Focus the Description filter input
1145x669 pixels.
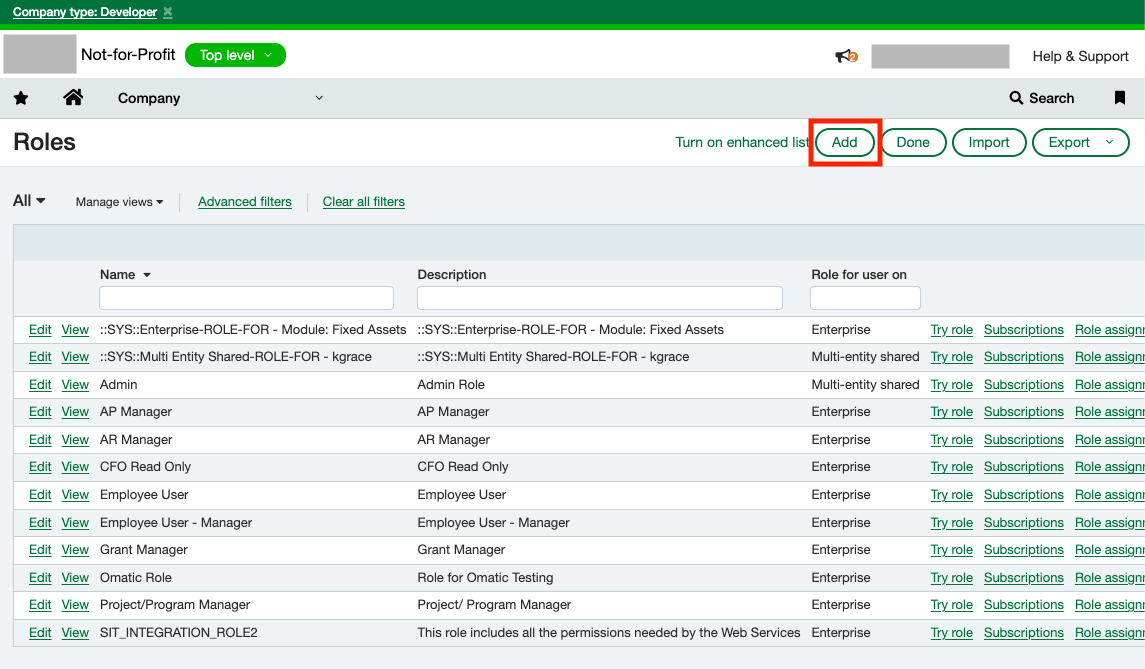(x=600, y=298)
